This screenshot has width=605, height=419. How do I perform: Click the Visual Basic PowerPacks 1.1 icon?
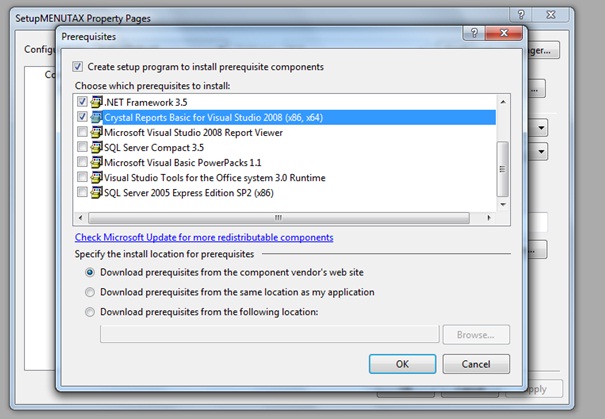(96, 162)
